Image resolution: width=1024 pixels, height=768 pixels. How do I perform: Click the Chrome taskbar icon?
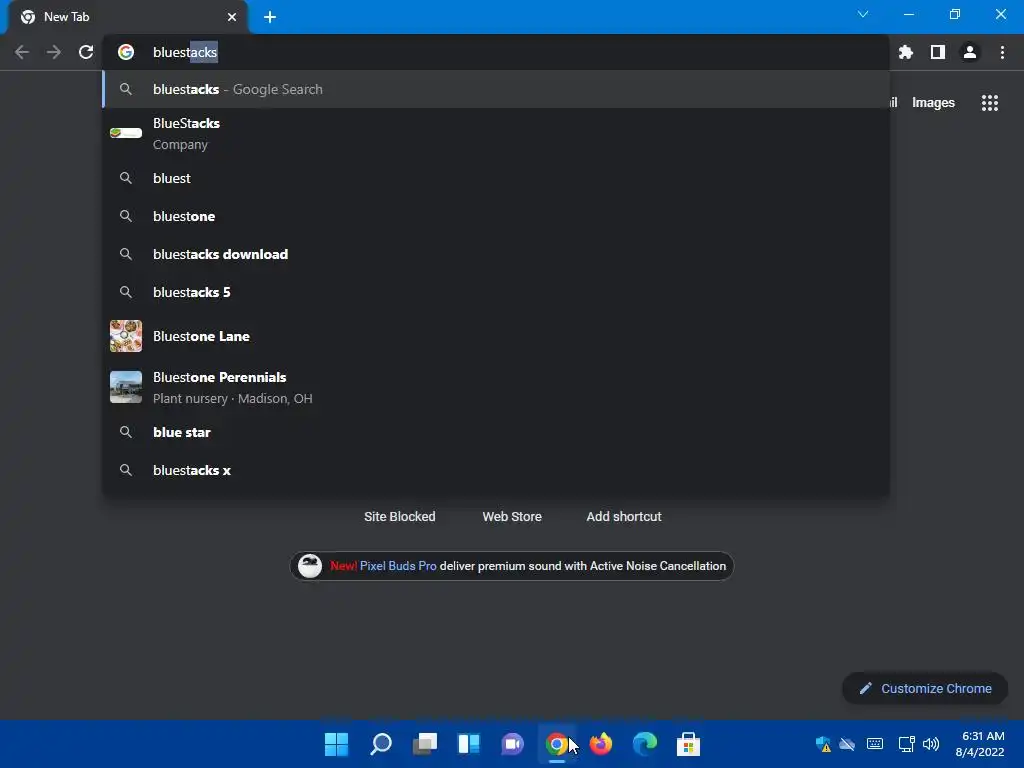[556, 744]
